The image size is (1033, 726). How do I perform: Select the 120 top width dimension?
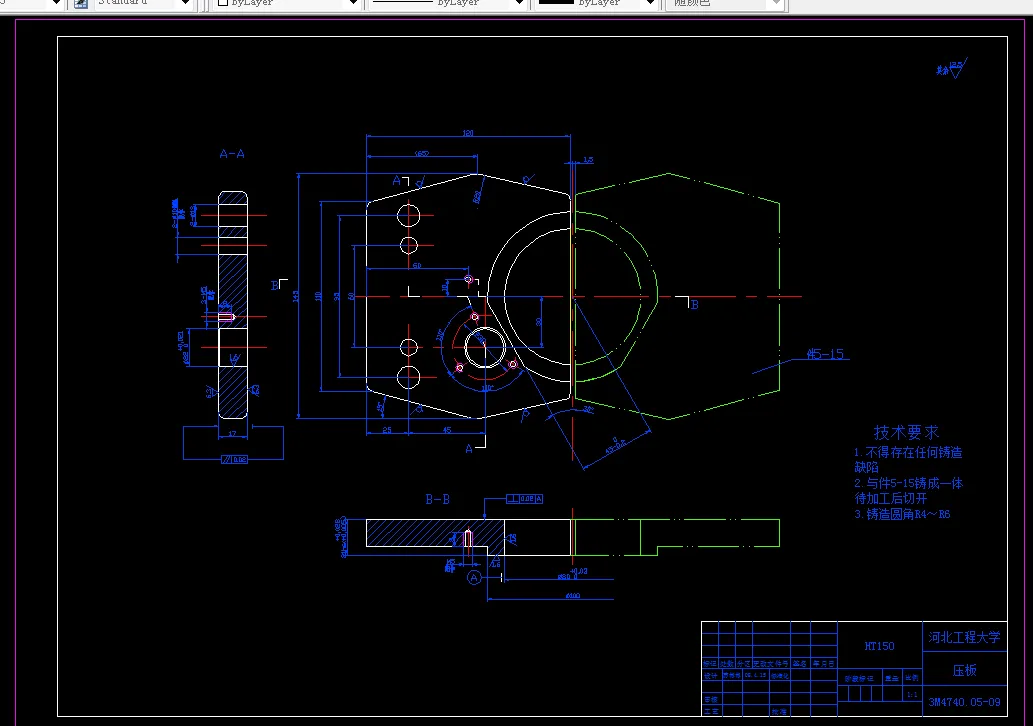(x=468, y=132)
